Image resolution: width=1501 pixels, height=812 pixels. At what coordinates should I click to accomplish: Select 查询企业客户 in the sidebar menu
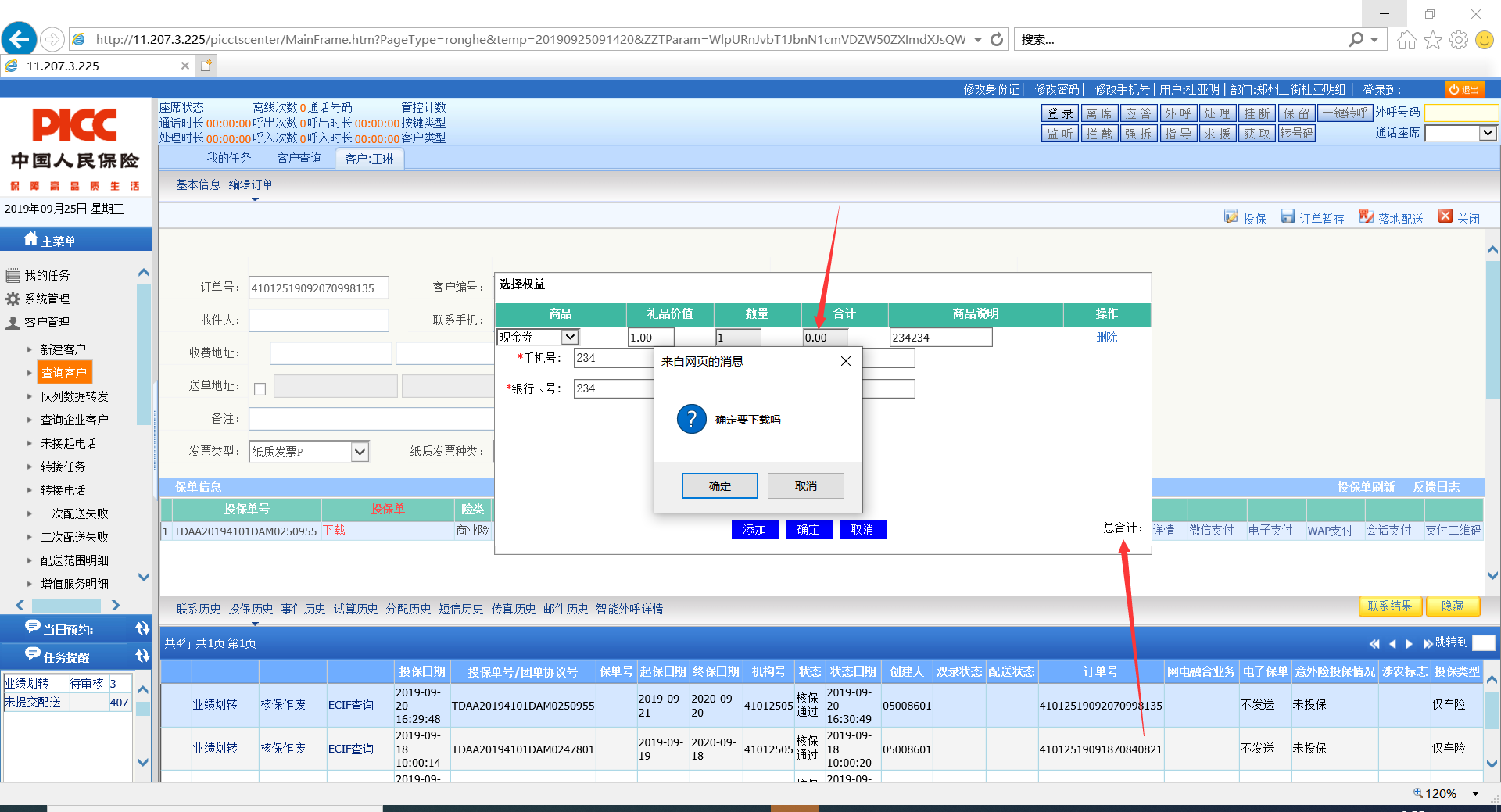74,420
